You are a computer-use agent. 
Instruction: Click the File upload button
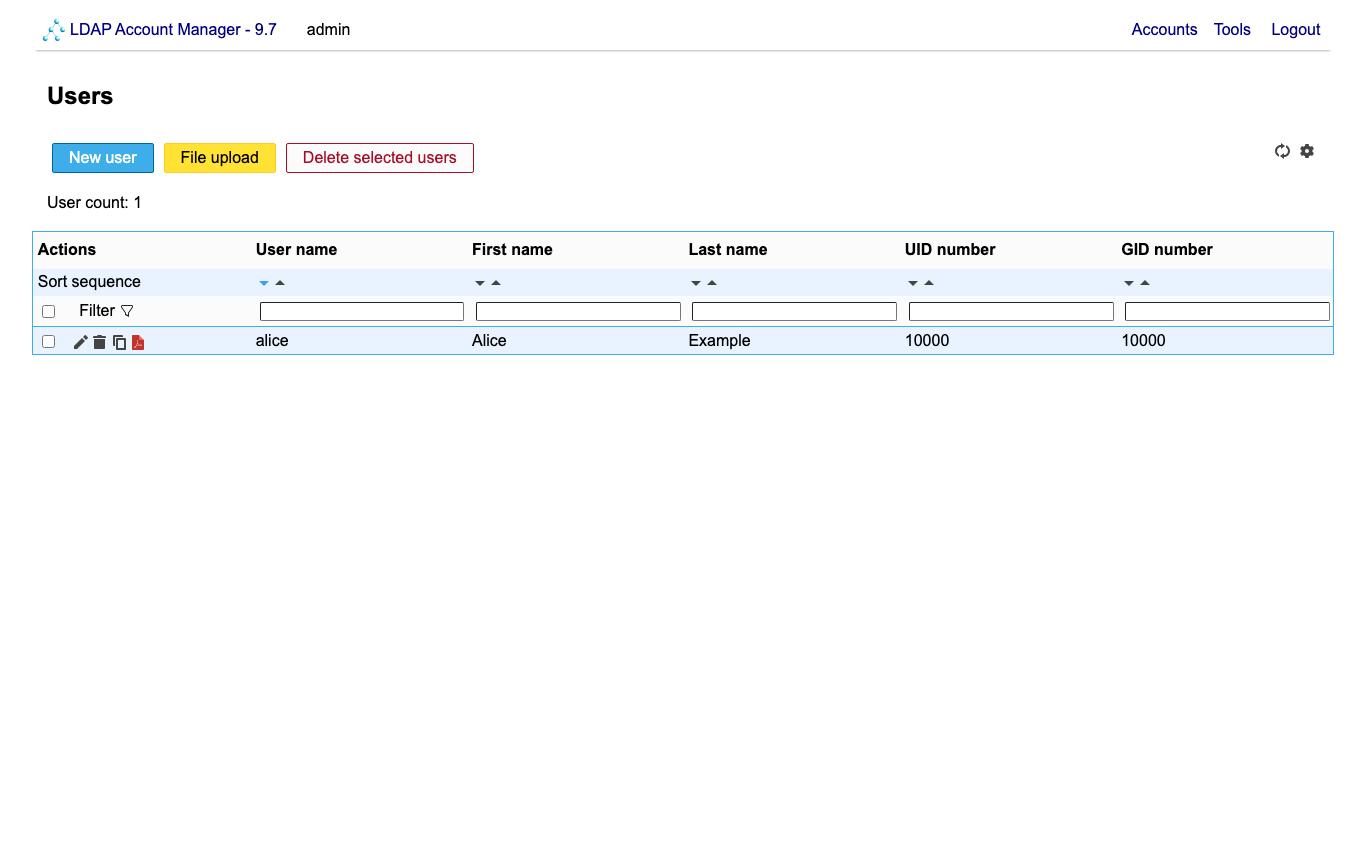[220, 158]
